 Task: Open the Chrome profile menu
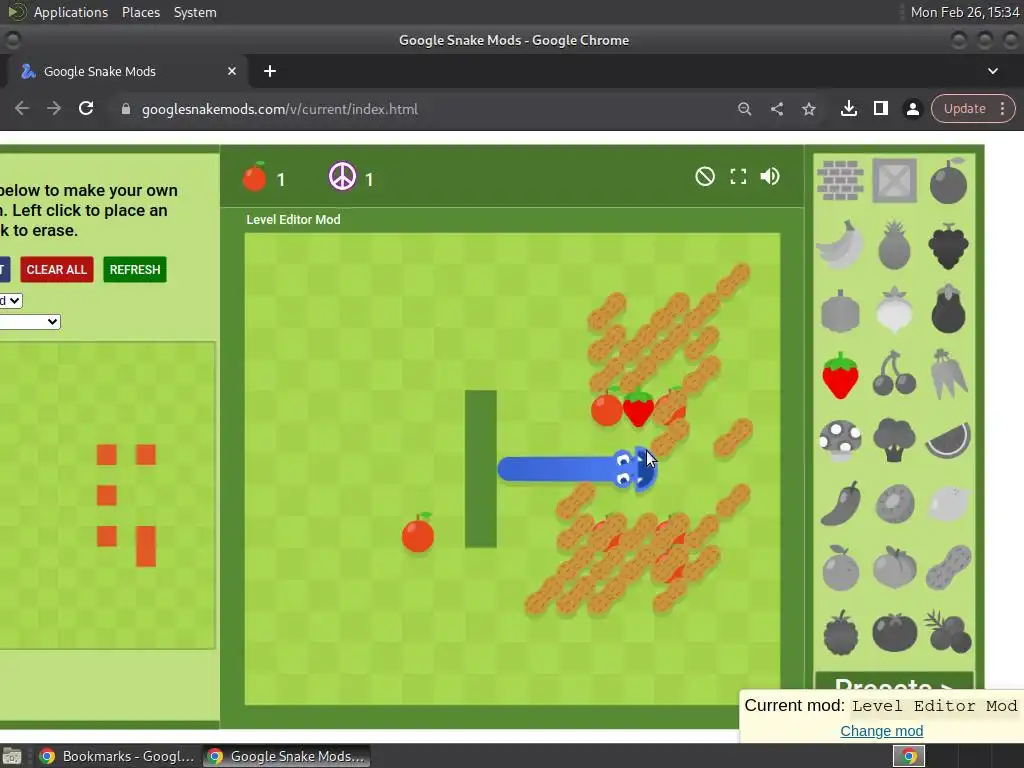click(x=913, y=109)
